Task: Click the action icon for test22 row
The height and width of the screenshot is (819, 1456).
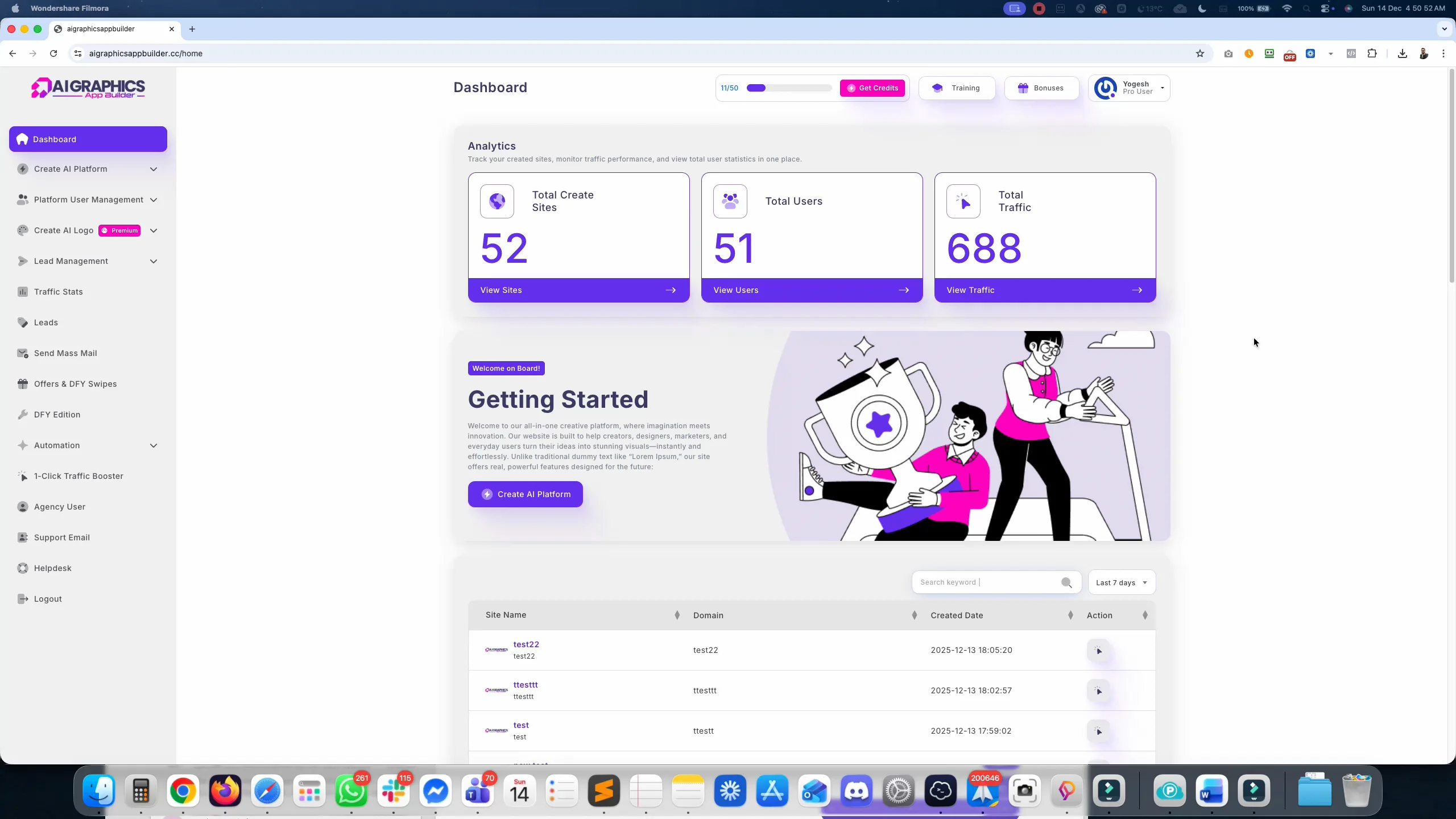Action: [x=1098, y=650]
